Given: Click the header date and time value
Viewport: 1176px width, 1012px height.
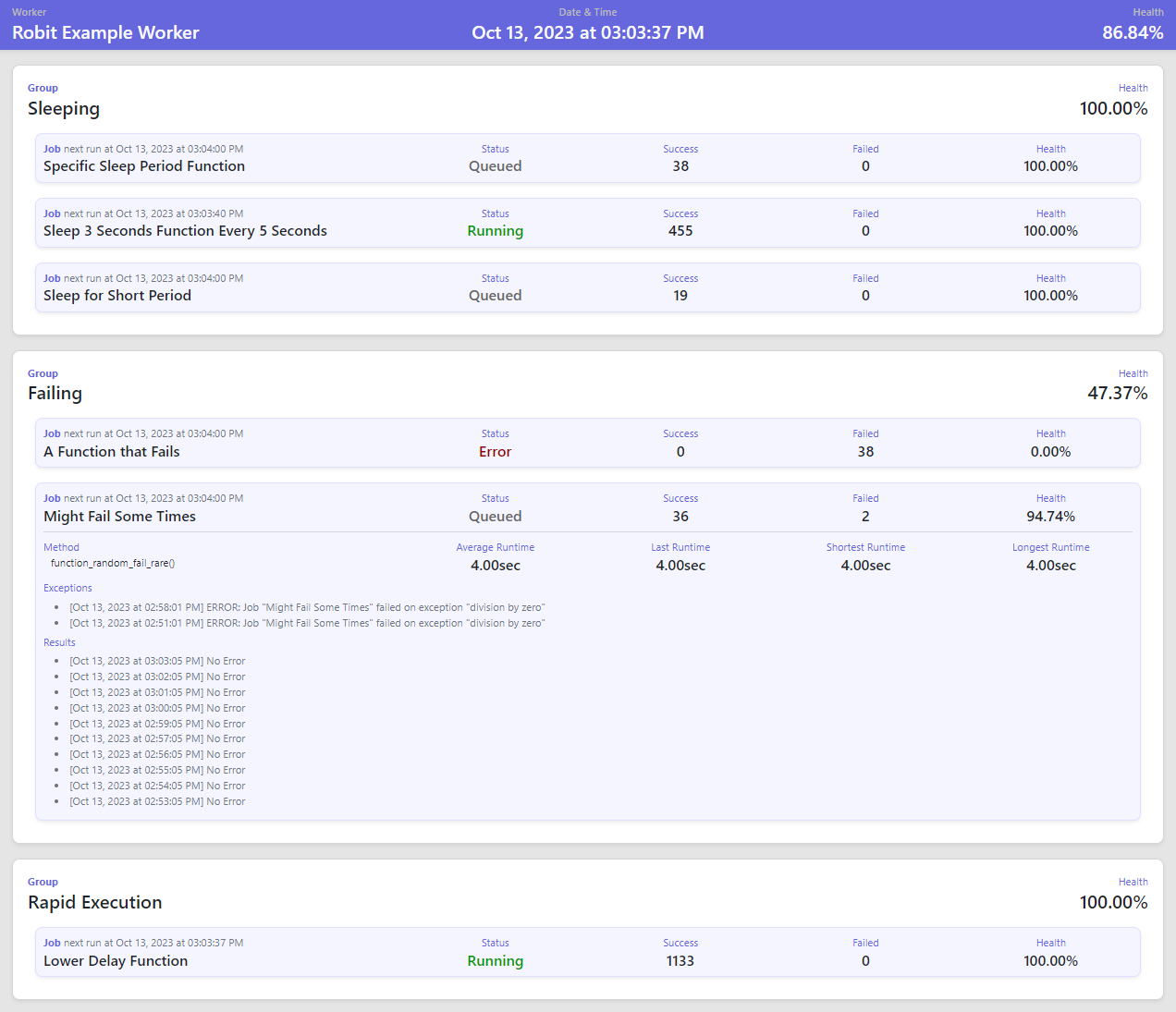Looking at the screenshot, I should point(588,32).
